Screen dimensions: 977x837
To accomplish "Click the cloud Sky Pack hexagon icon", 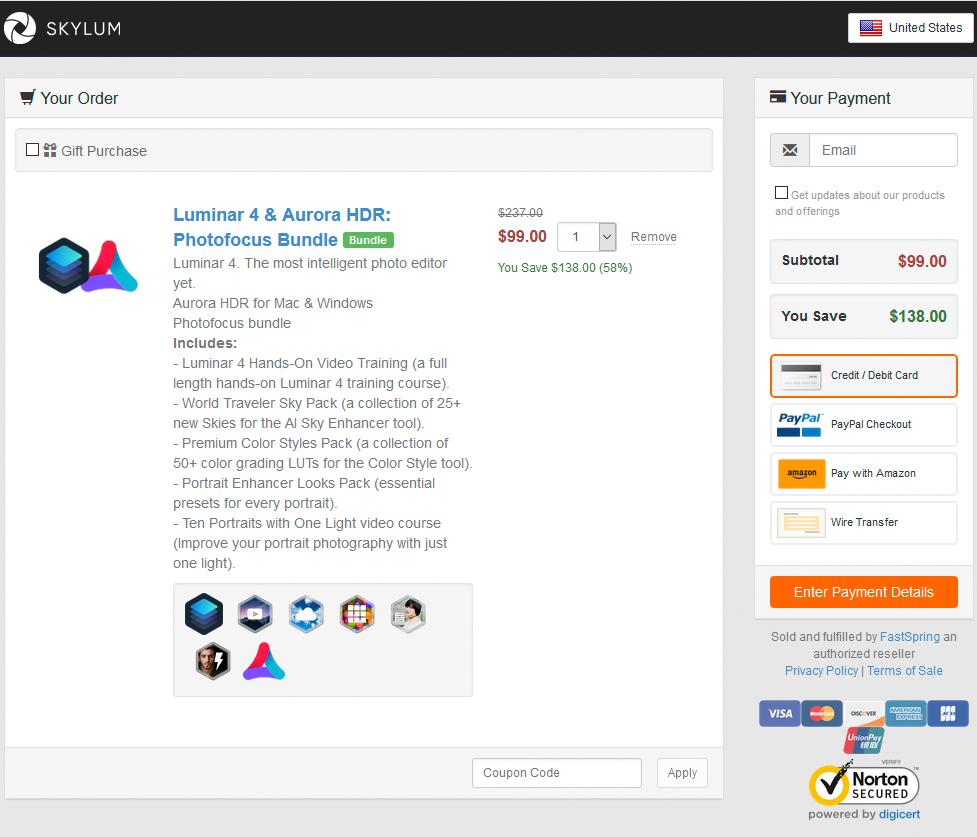I will click(306, 614).
